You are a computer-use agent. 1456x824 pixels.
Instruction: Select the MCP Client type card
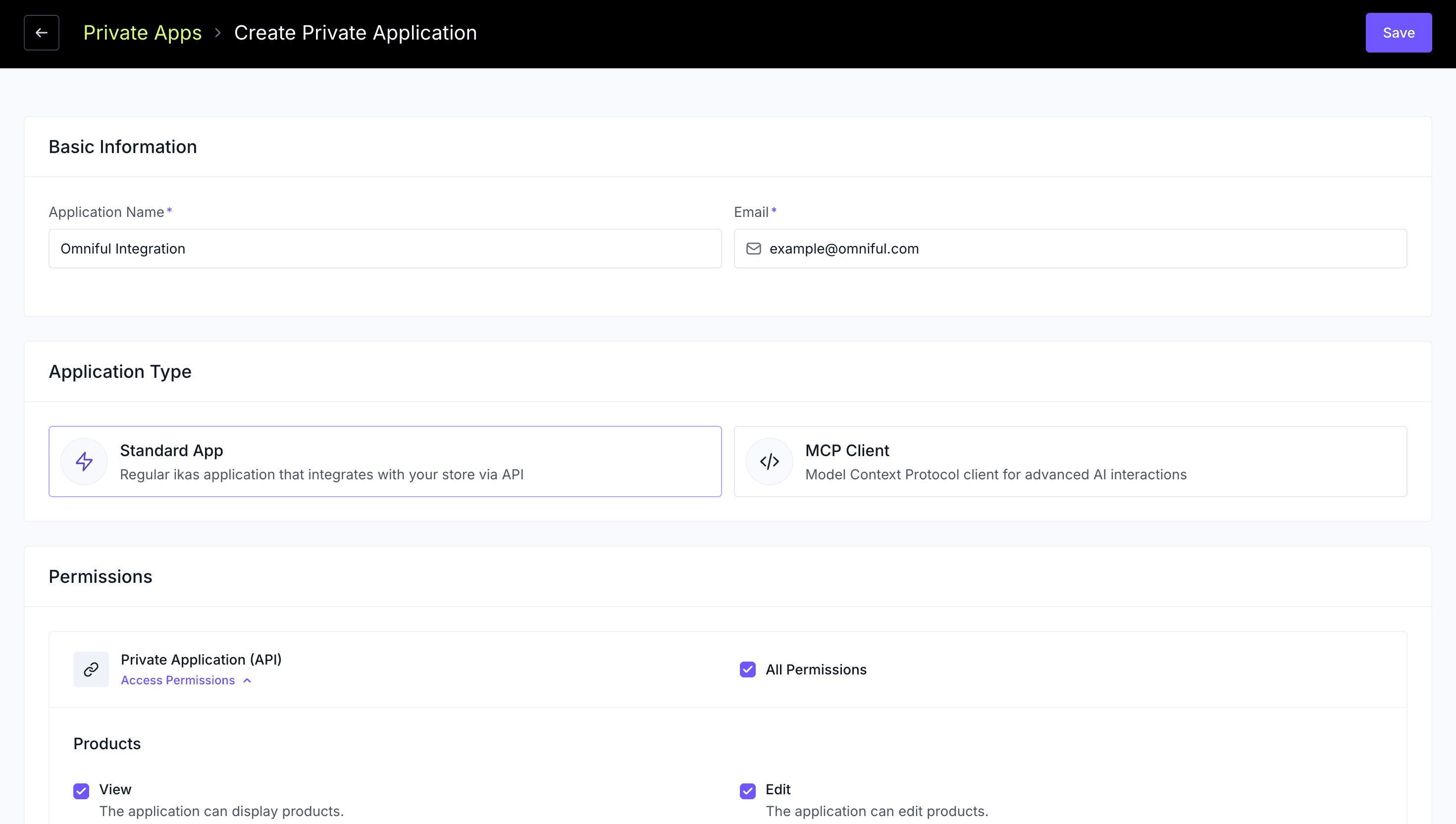point(1070,461)
